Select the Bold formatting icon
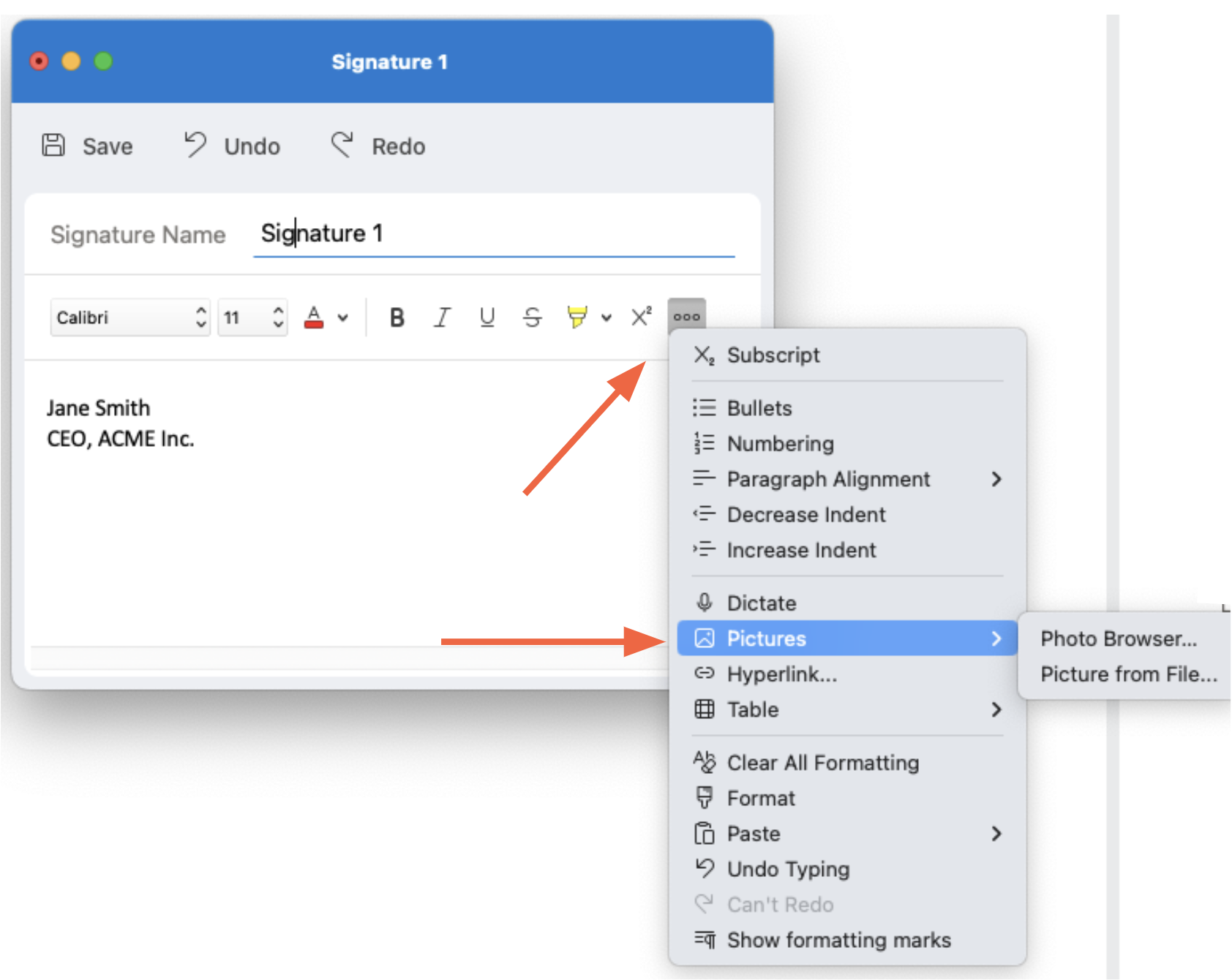 396,317
